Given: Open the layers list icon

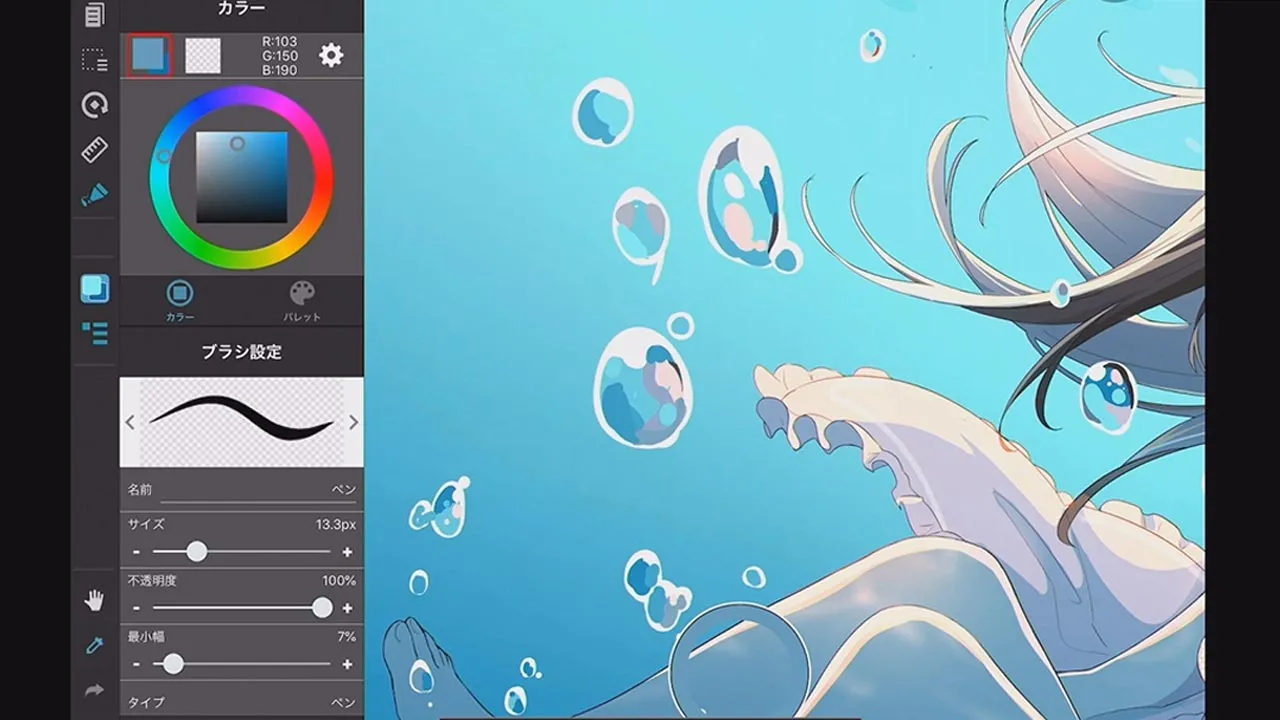Looking at the screenshot, I should [94, 333].
